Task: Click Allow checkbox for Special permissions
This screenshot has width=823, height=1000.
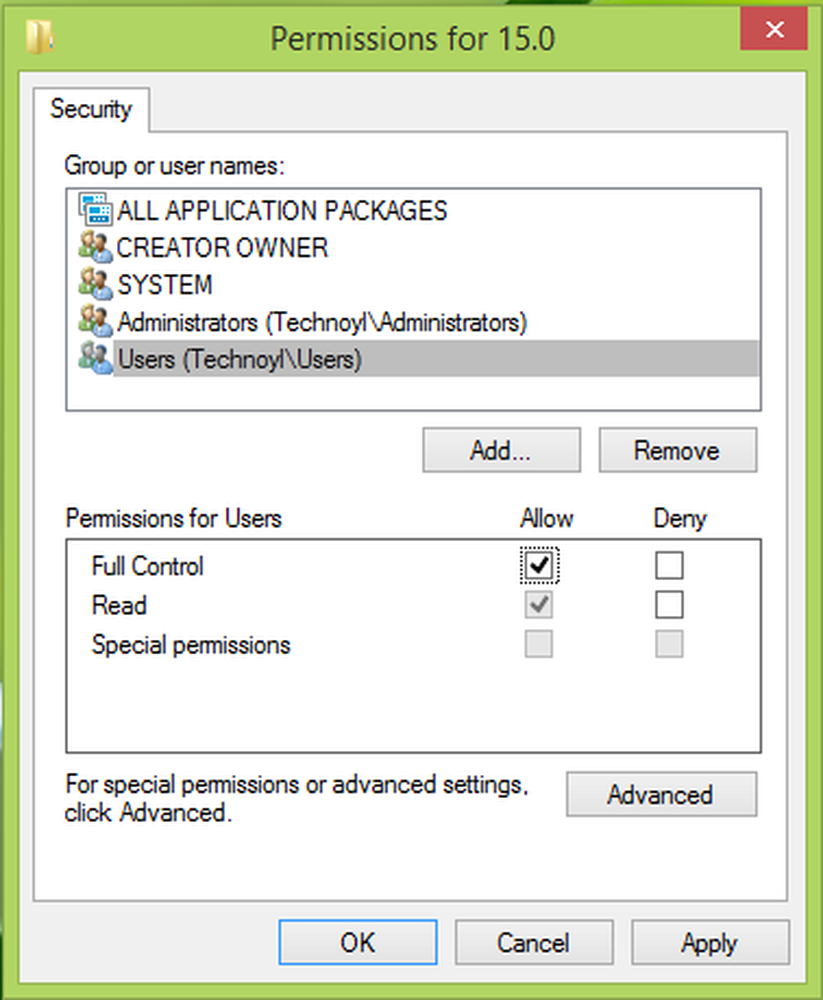Action: pyautogui.click(x=539, y=644)
